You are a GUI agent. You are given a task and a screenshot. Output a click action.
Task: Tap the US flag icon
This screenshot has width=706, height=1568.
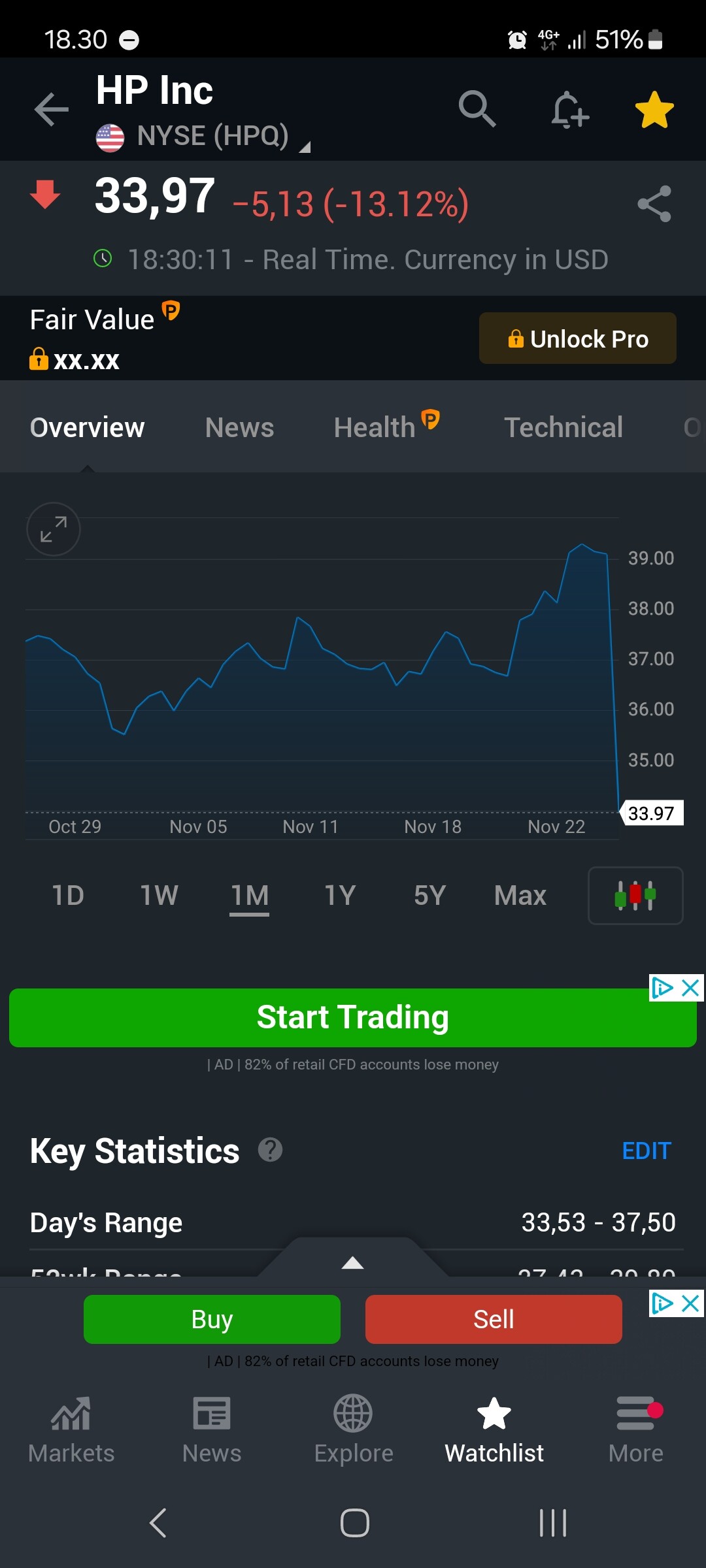(x=110, y=138)
